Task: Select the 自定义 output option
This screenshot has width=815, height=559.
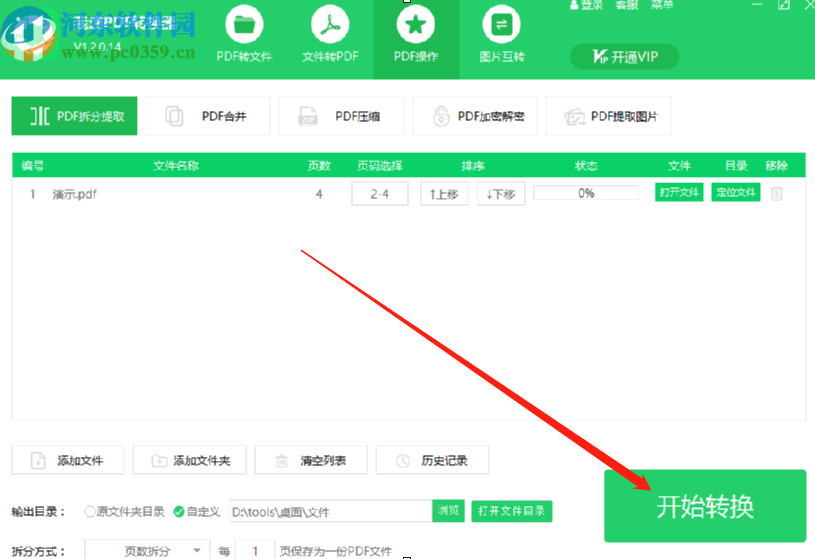Action: [179, 512]
